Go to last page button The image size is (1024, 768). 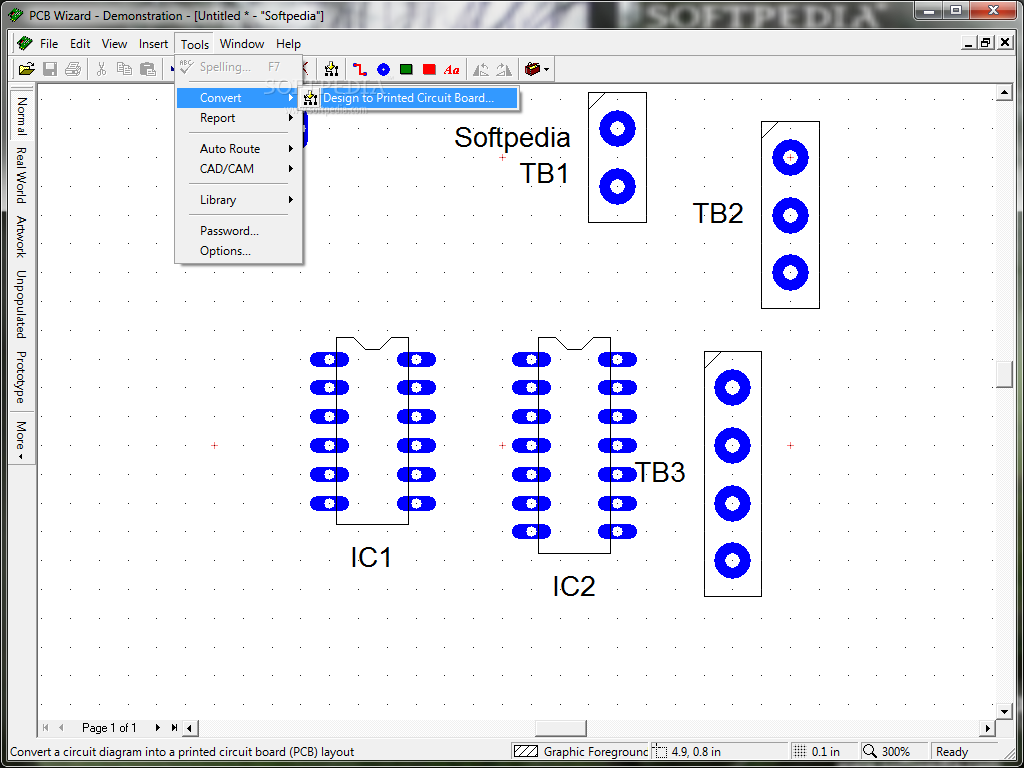[174, 727]
